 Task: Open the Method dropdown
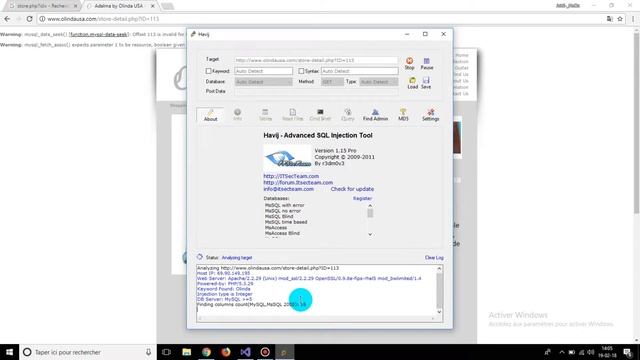pos(332,82)
